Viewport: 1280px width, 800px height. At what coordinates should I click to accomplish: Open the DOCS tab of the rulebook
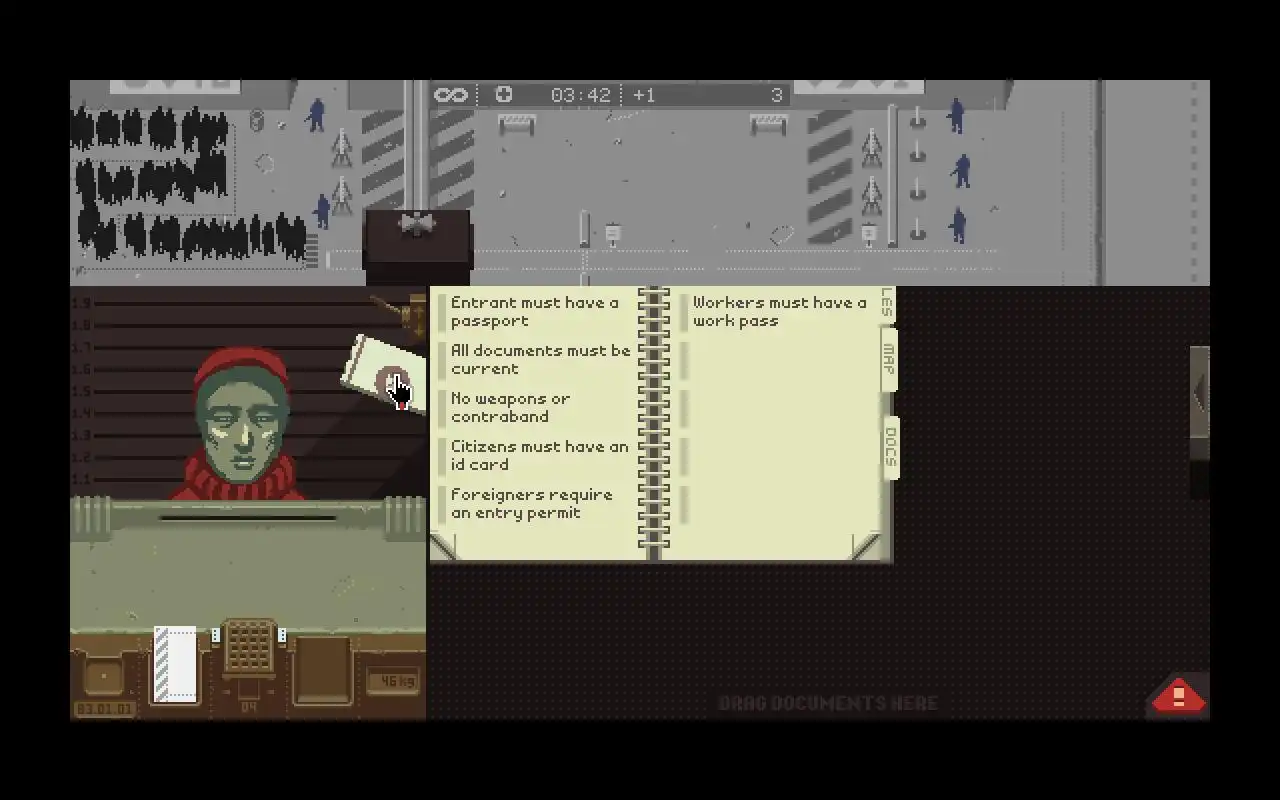pyautogui.click(x=890, y=447)
